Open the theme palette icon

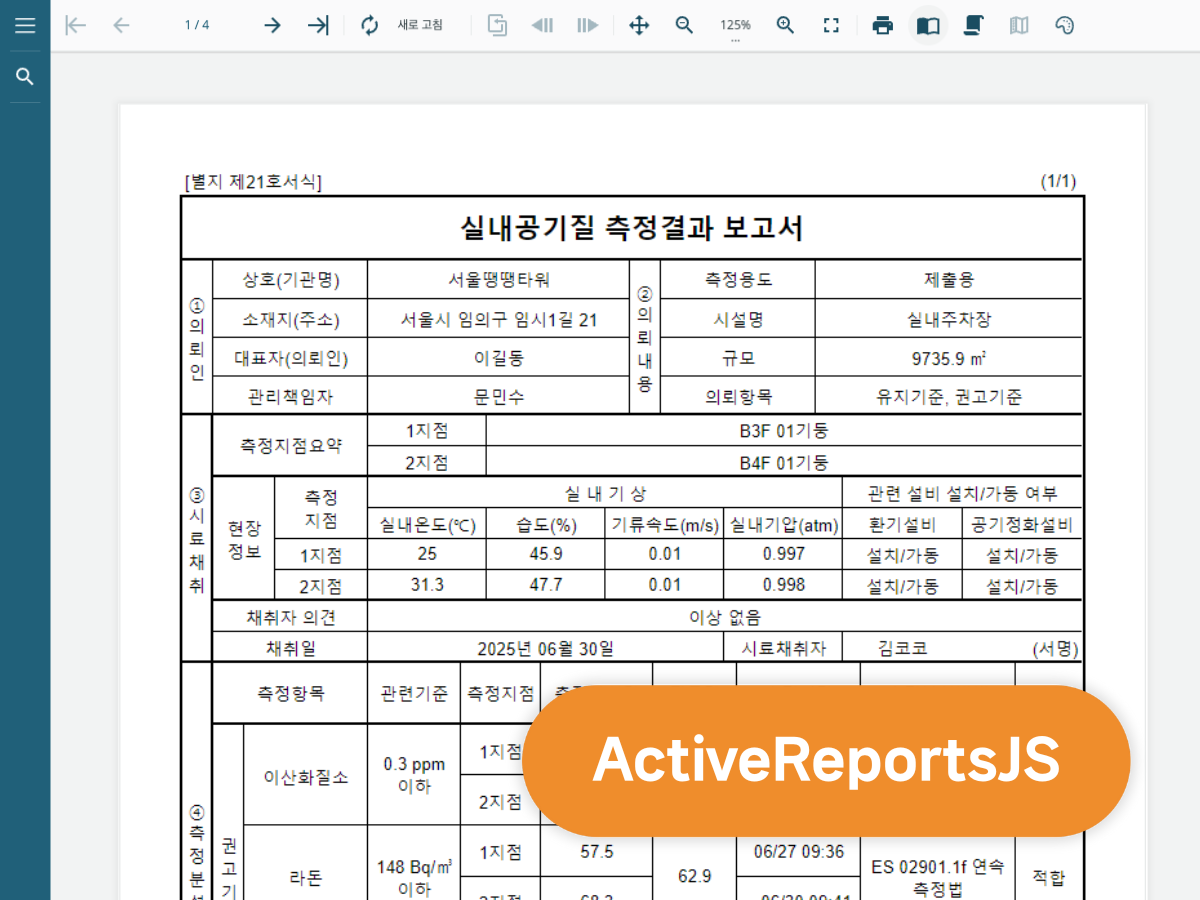[x=1064, y=25]
